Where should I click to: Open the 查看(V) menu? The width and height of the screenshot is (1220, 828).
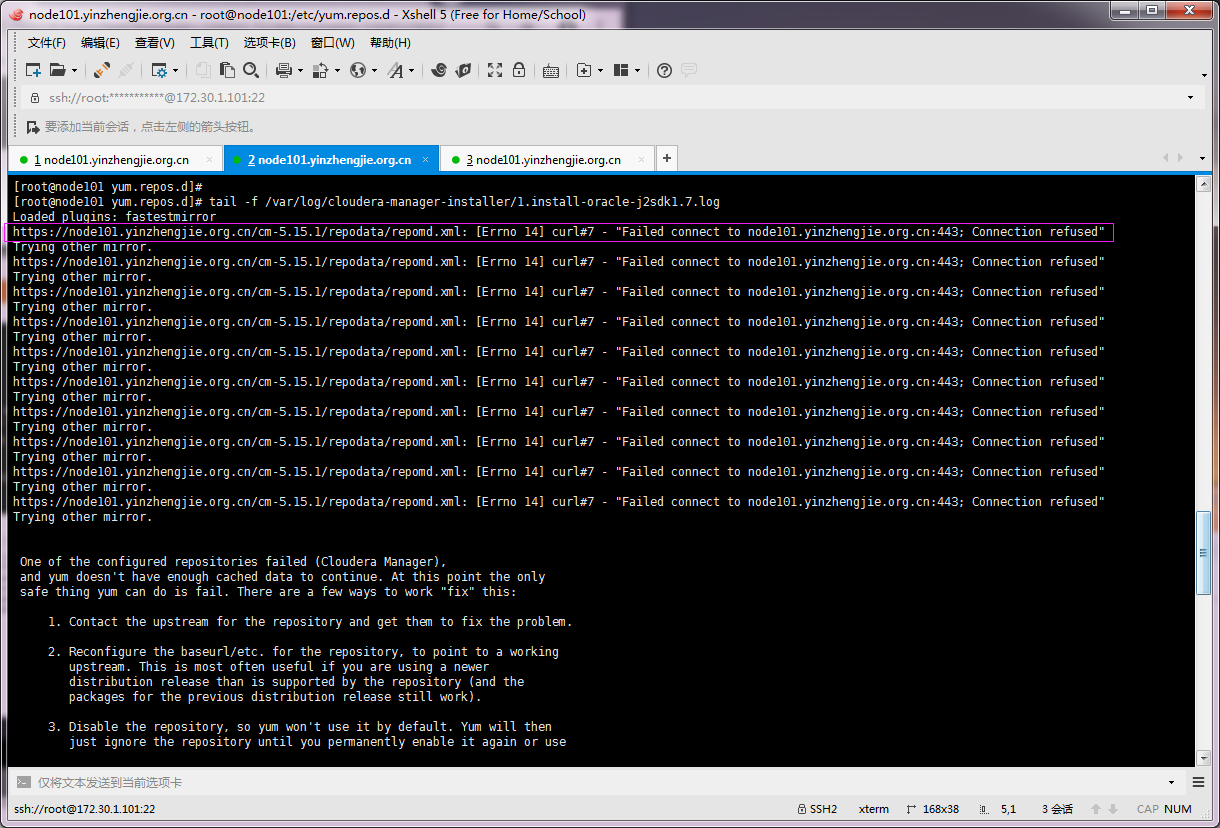[155, 43]
